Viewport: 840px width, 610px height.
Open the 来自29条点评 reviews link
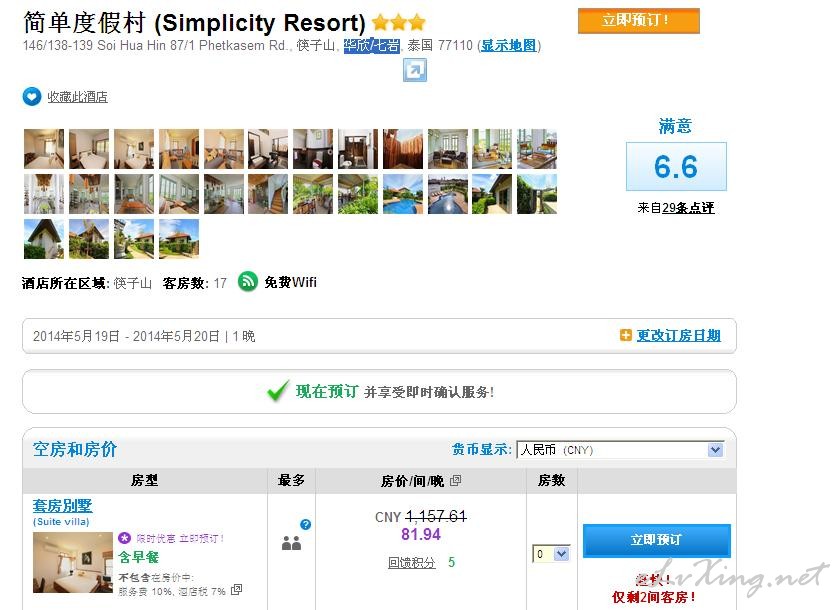coord(676,208)
